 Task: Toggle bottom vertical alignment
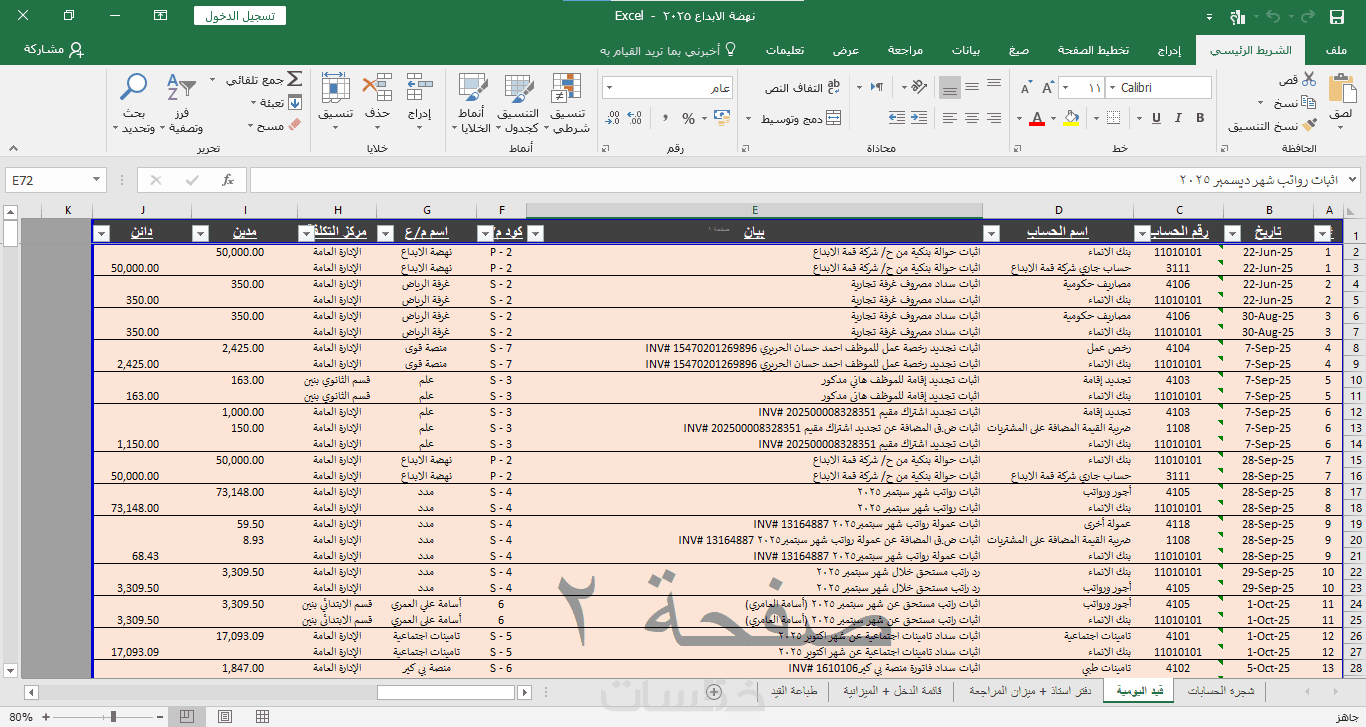click(949, 88)
